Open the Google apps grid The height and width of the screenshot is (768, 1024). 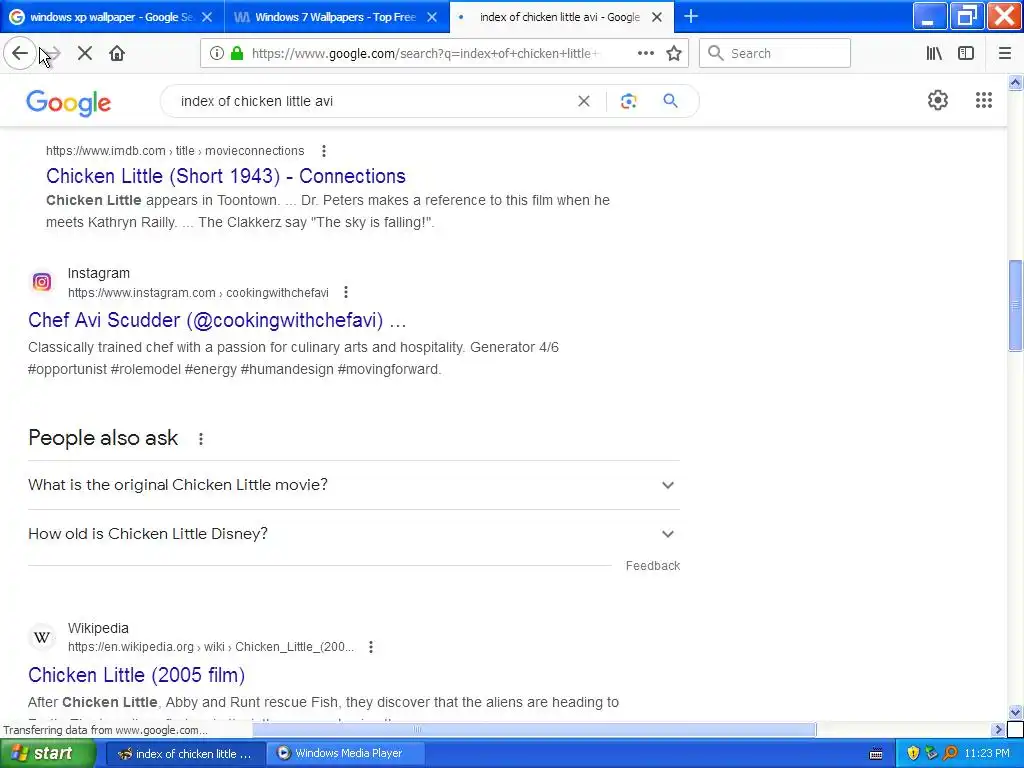[984, 100]
